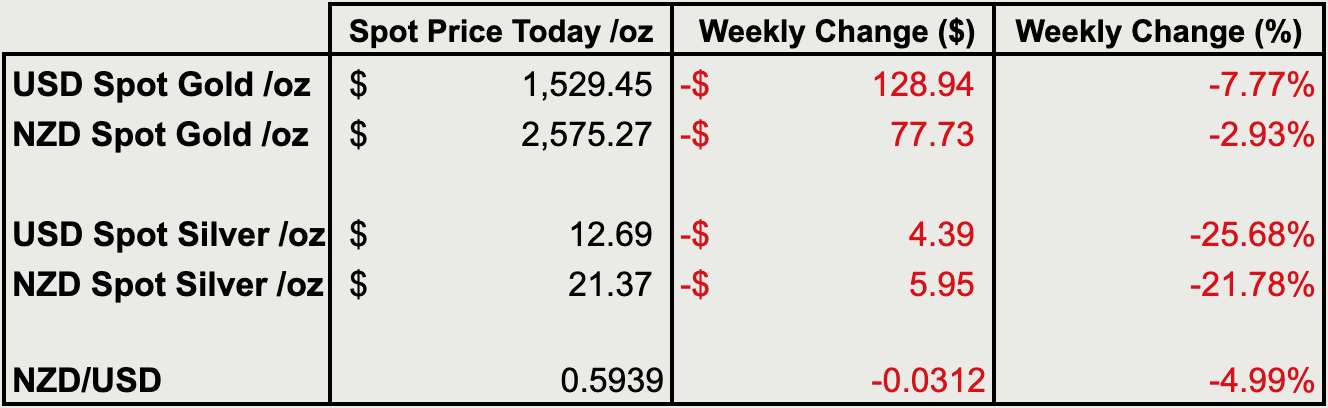
Task: Select the 1,529.45 gold price cell
Action: pos(500,85)
